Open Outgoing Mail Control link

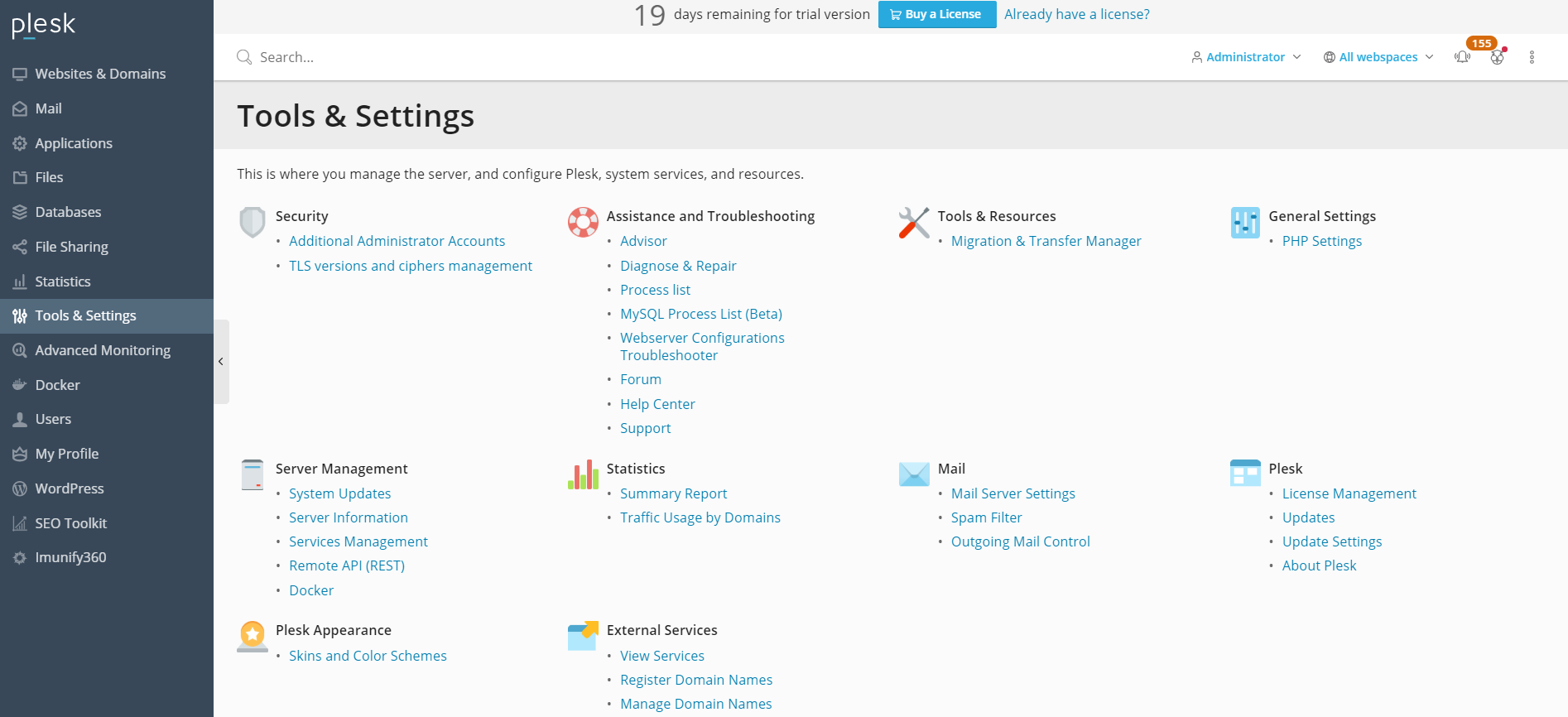[x=1021, y=541]
